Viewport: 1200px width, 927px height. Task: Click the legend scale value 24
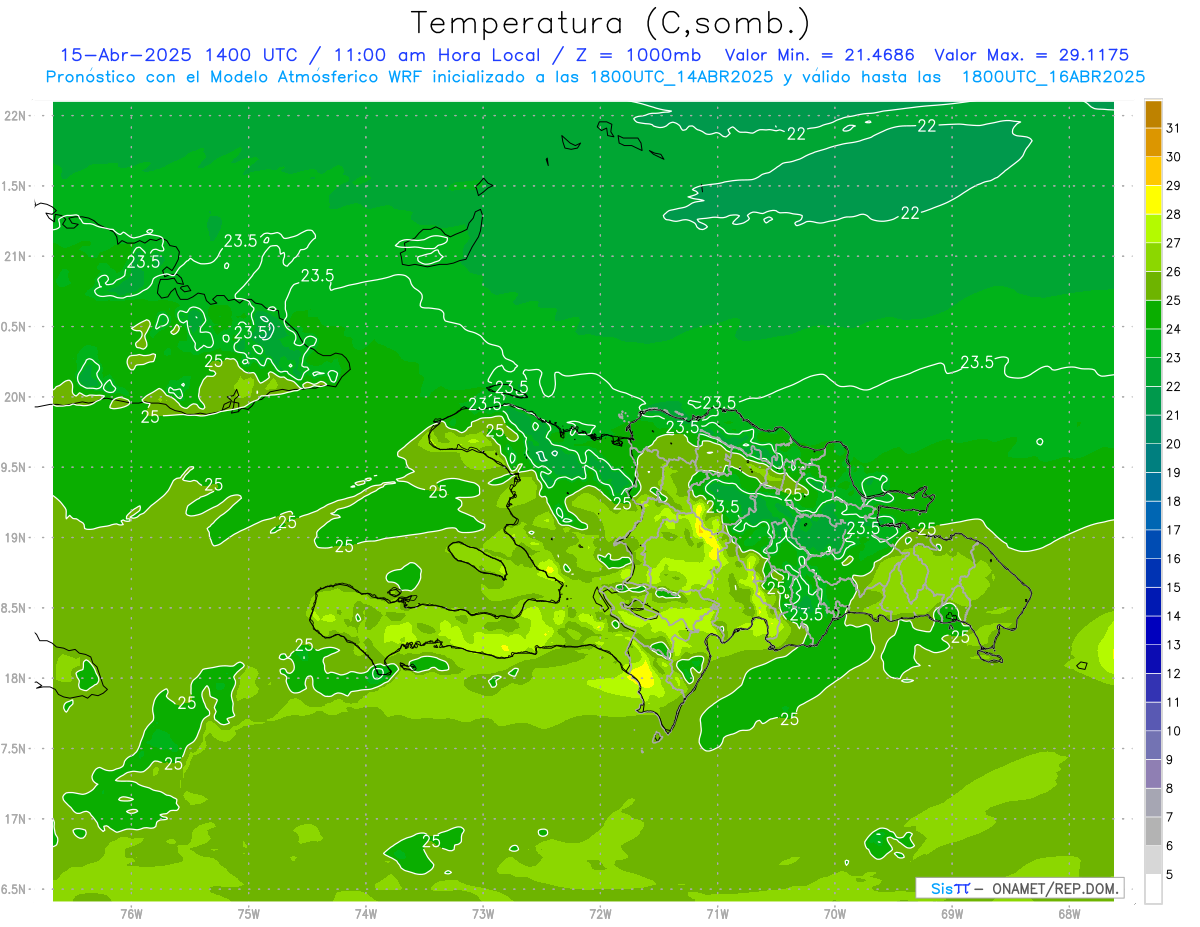coord(1174,329)
